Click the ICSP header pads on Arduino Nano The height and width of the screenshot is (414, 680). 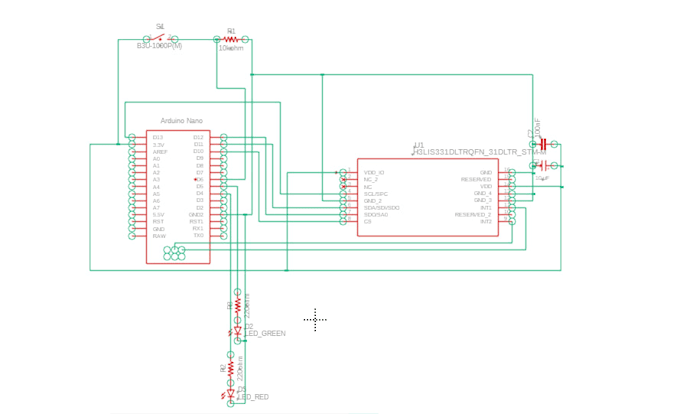coord(174,253)
